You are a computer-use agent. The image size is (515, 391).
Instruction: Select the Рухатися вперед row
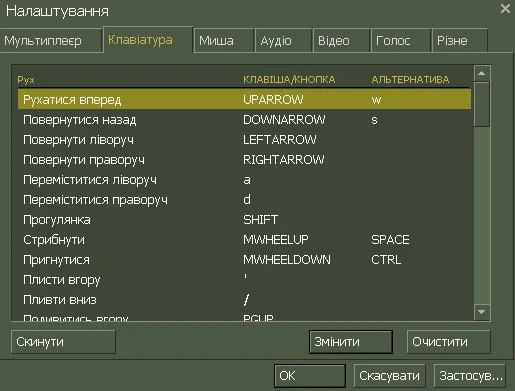tap(244, 99)
